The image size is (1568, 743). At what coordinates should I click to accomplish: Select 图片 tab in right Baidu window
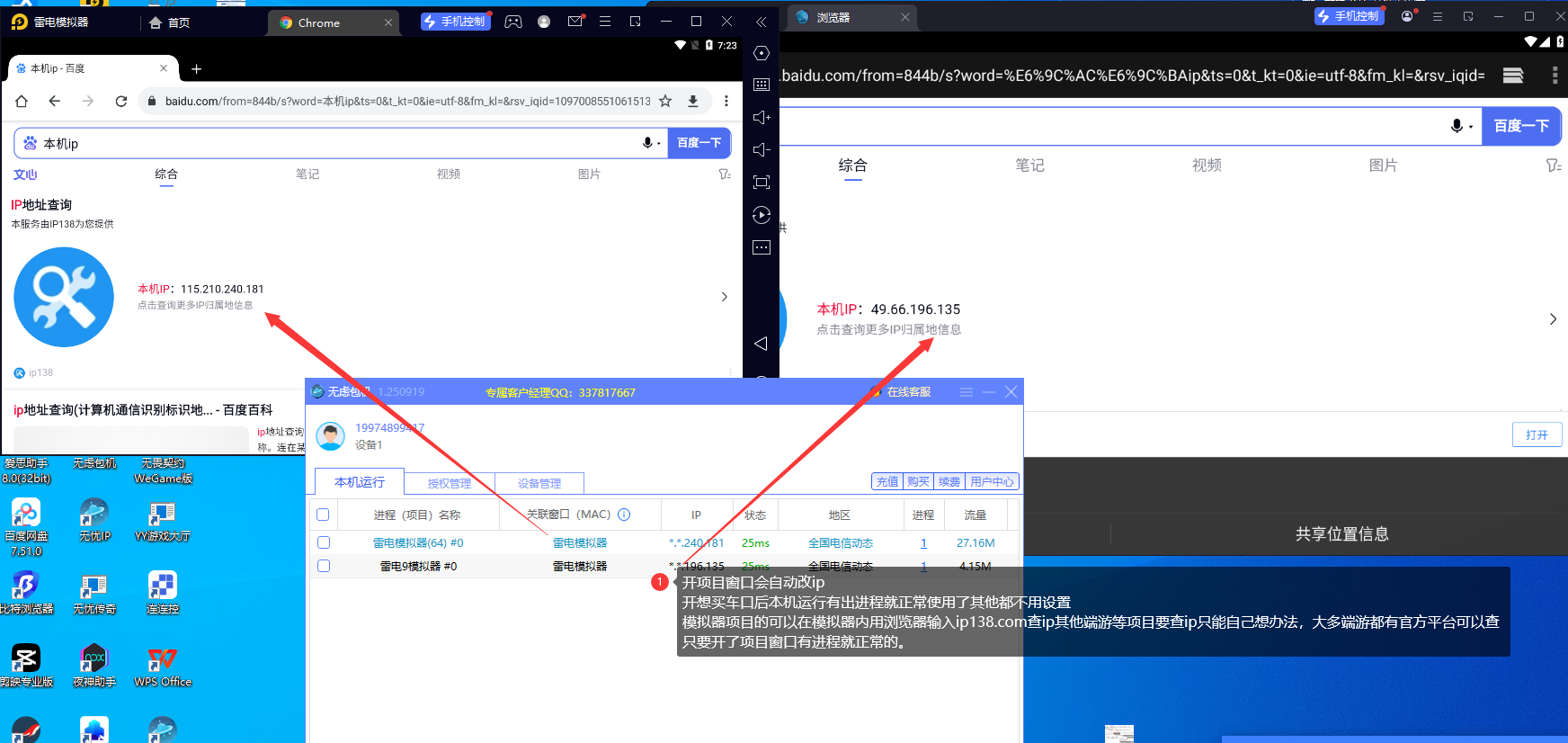tap(1383, 166)
